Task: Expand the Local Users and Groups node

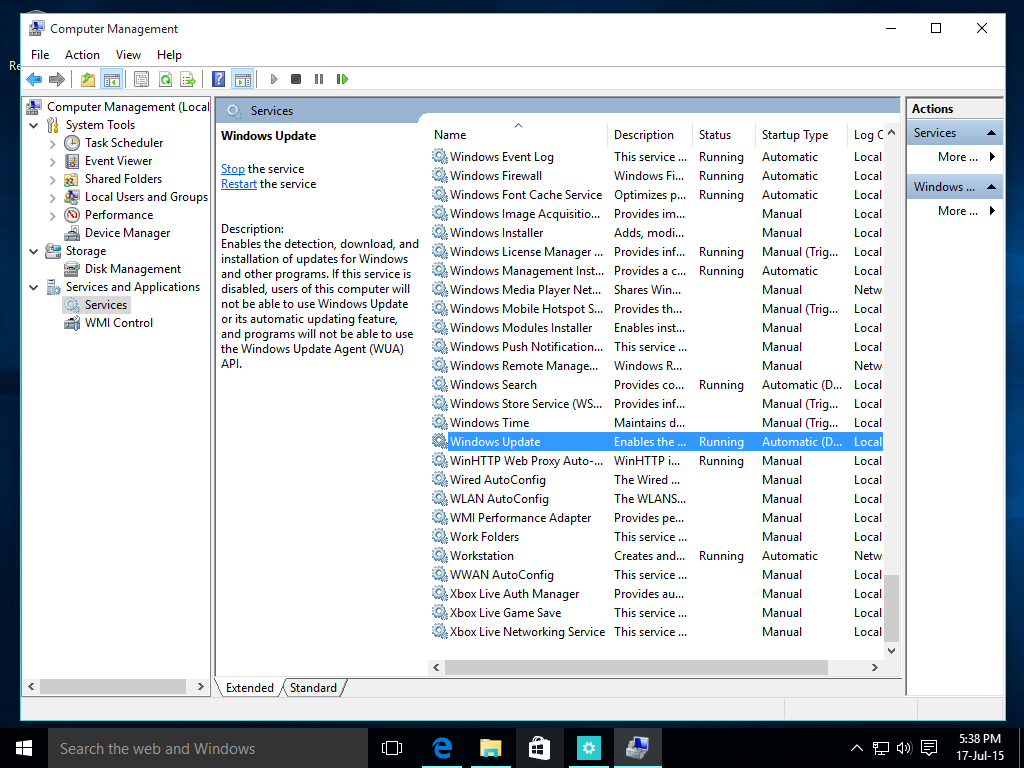Action: coord(53,197)
